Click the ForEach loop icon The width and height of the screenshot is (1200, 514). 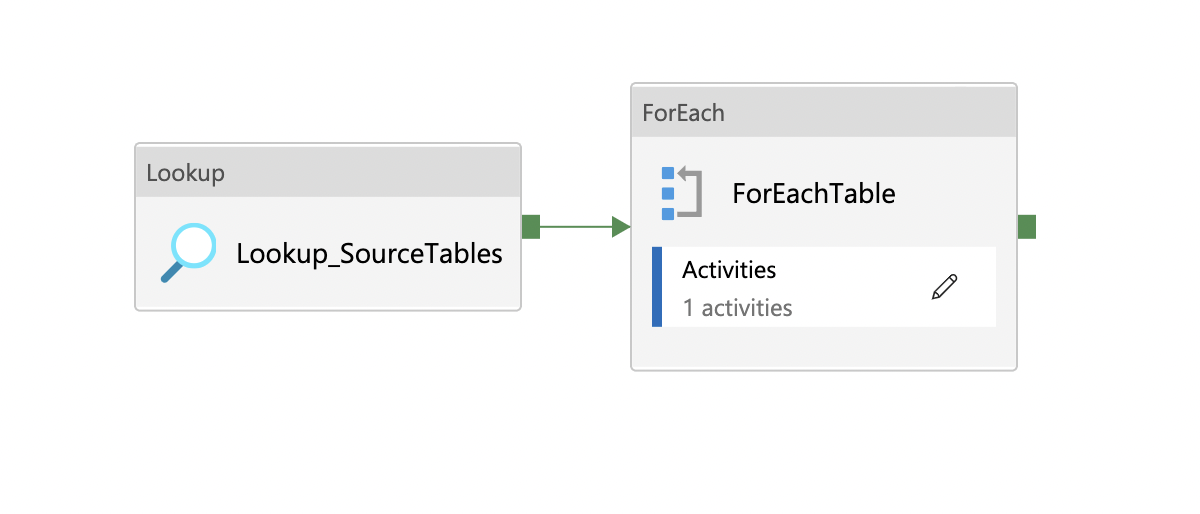681,193
